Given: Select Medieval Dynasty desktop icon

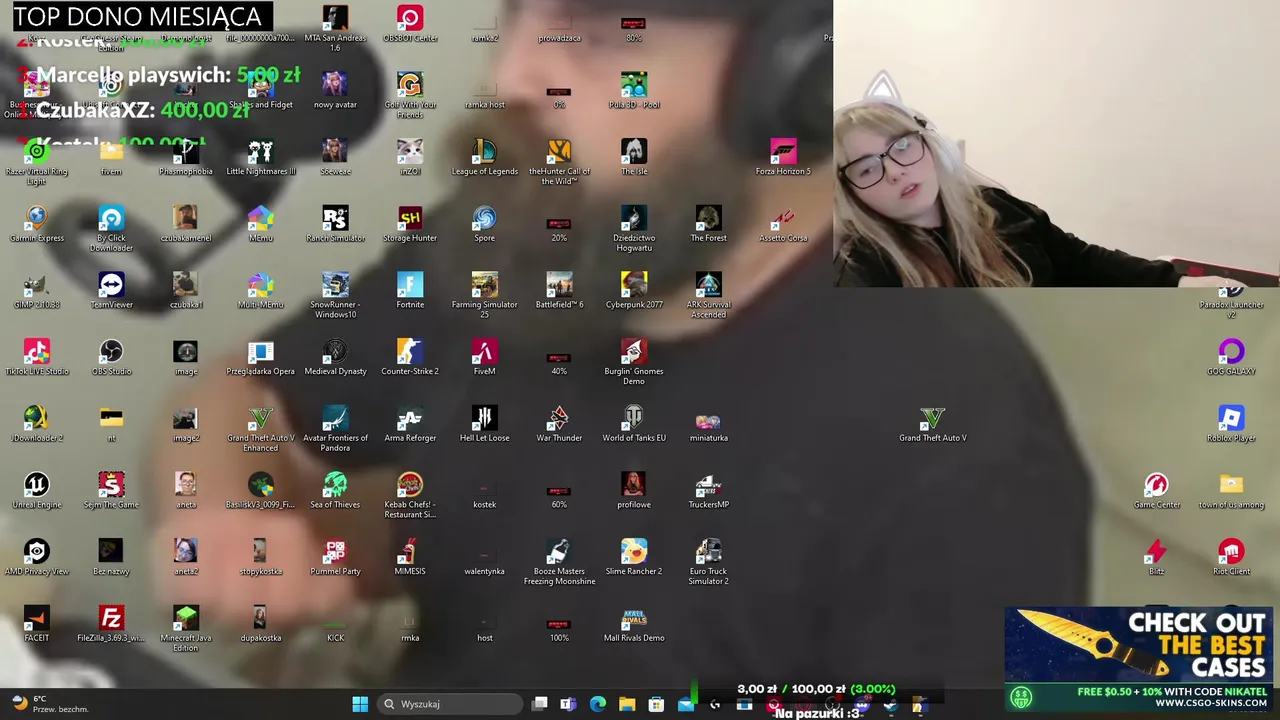Looking at the screenshot, I should pyautogui.click(x=335, y=357).
